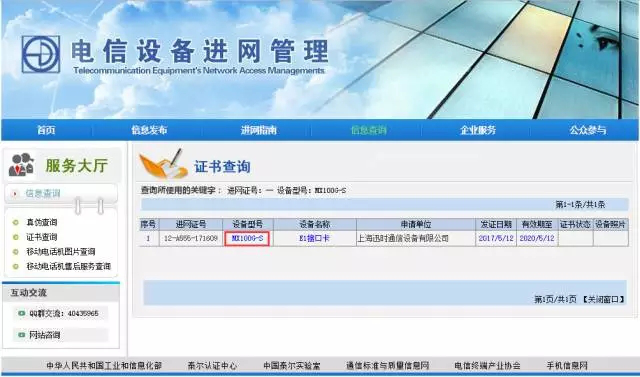Click the 申请单位 column header
The height and width of the screenshot is (377, 640).
pyautogui.click(x=416, y=224)
